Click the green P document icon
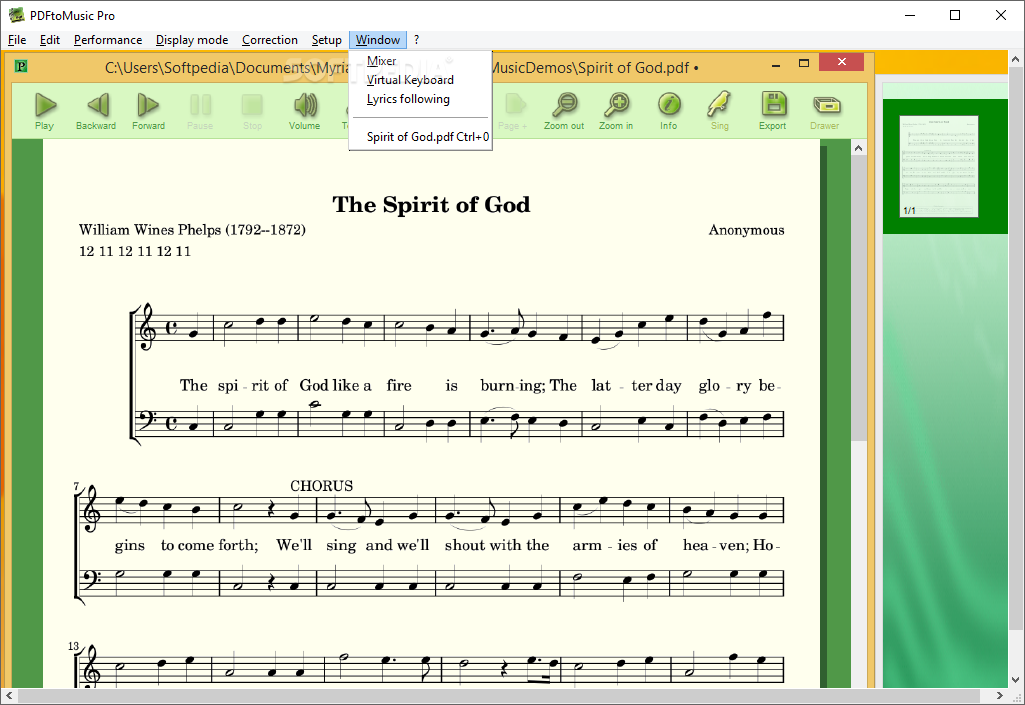 pos(21,66)
